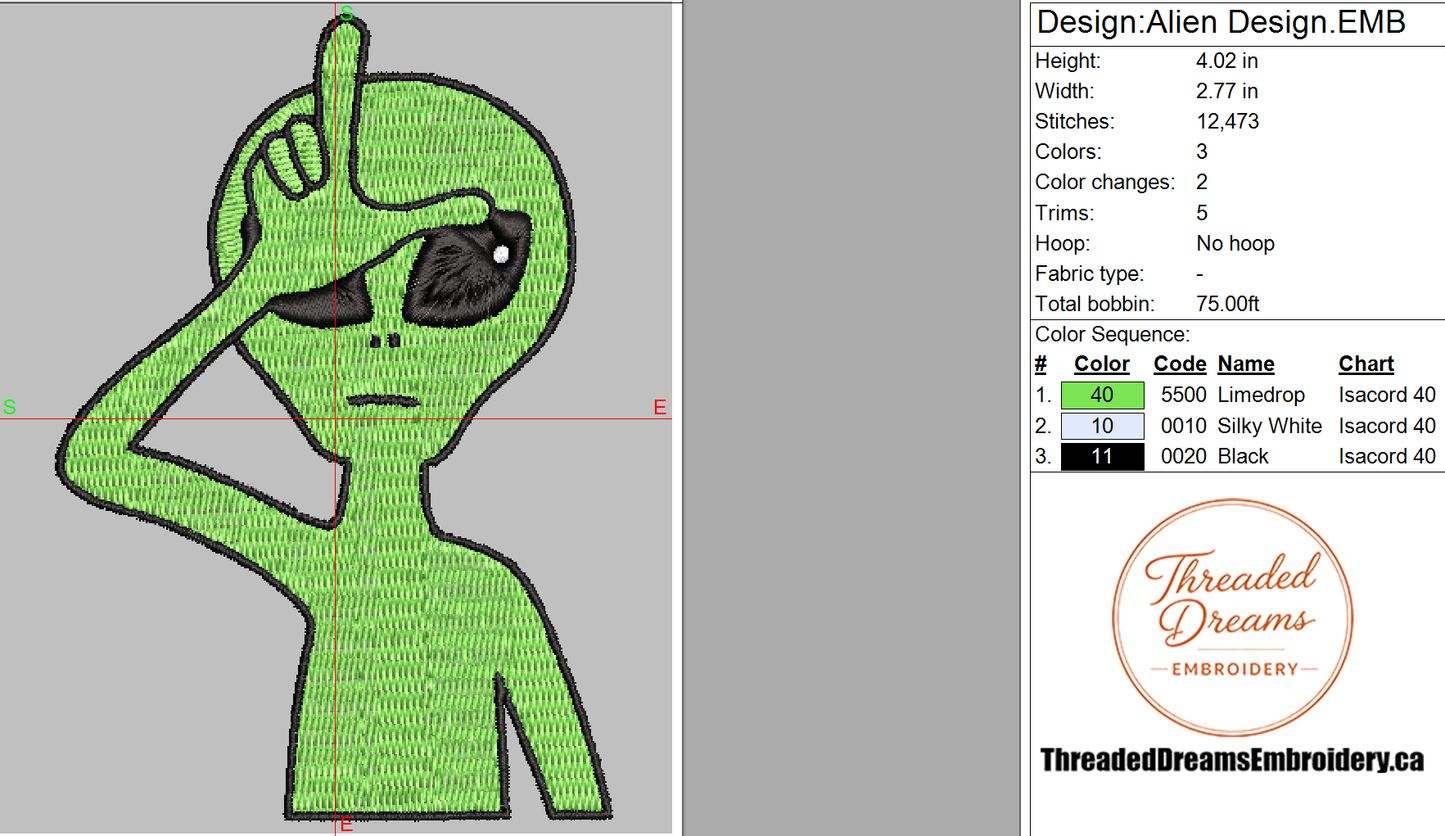This screenshot has height=836, width=1445.
Task: Click the thread name 'Black' in Name column
Action: 1243,457
